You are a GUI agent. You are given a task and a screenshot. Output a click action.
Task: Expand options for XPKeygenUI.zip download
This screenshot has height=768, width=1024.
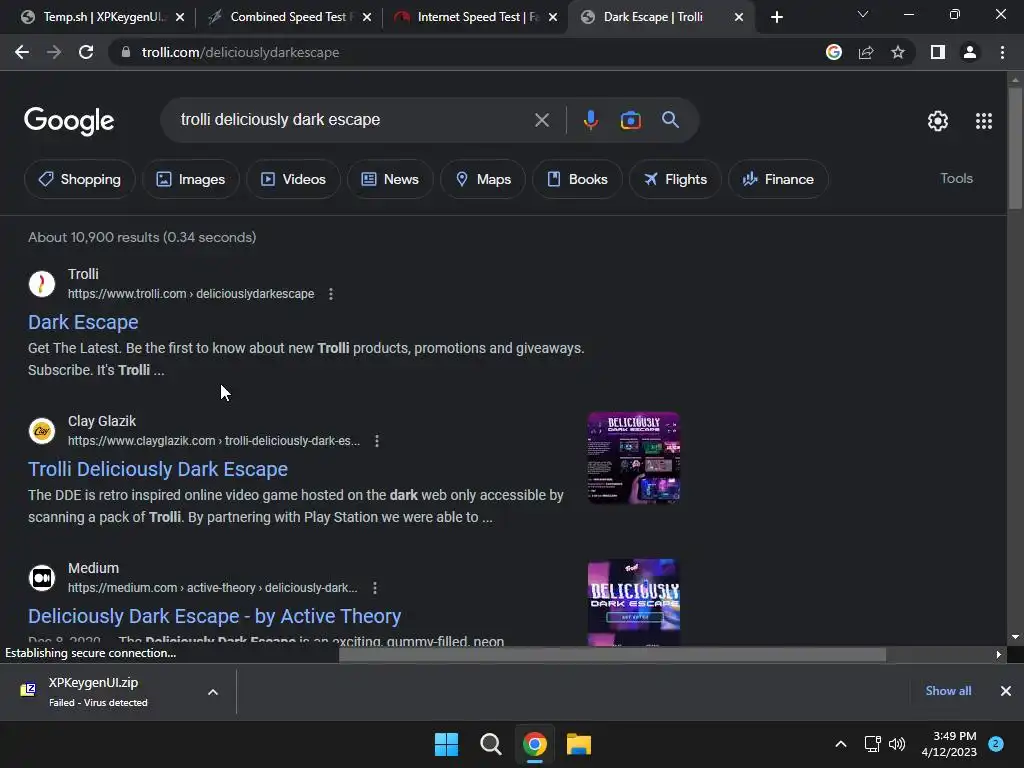[x=213, y=692]
